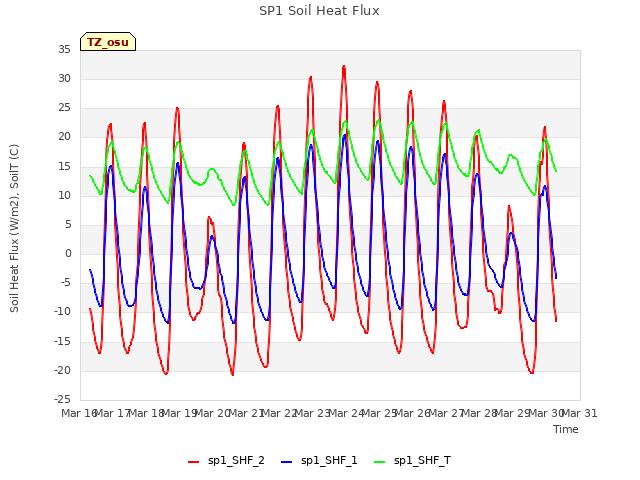The width and height of the screenshot is (640, 480).
Task: Click the SP1 Soil Heat Flux title
Action: coord(319,11)
